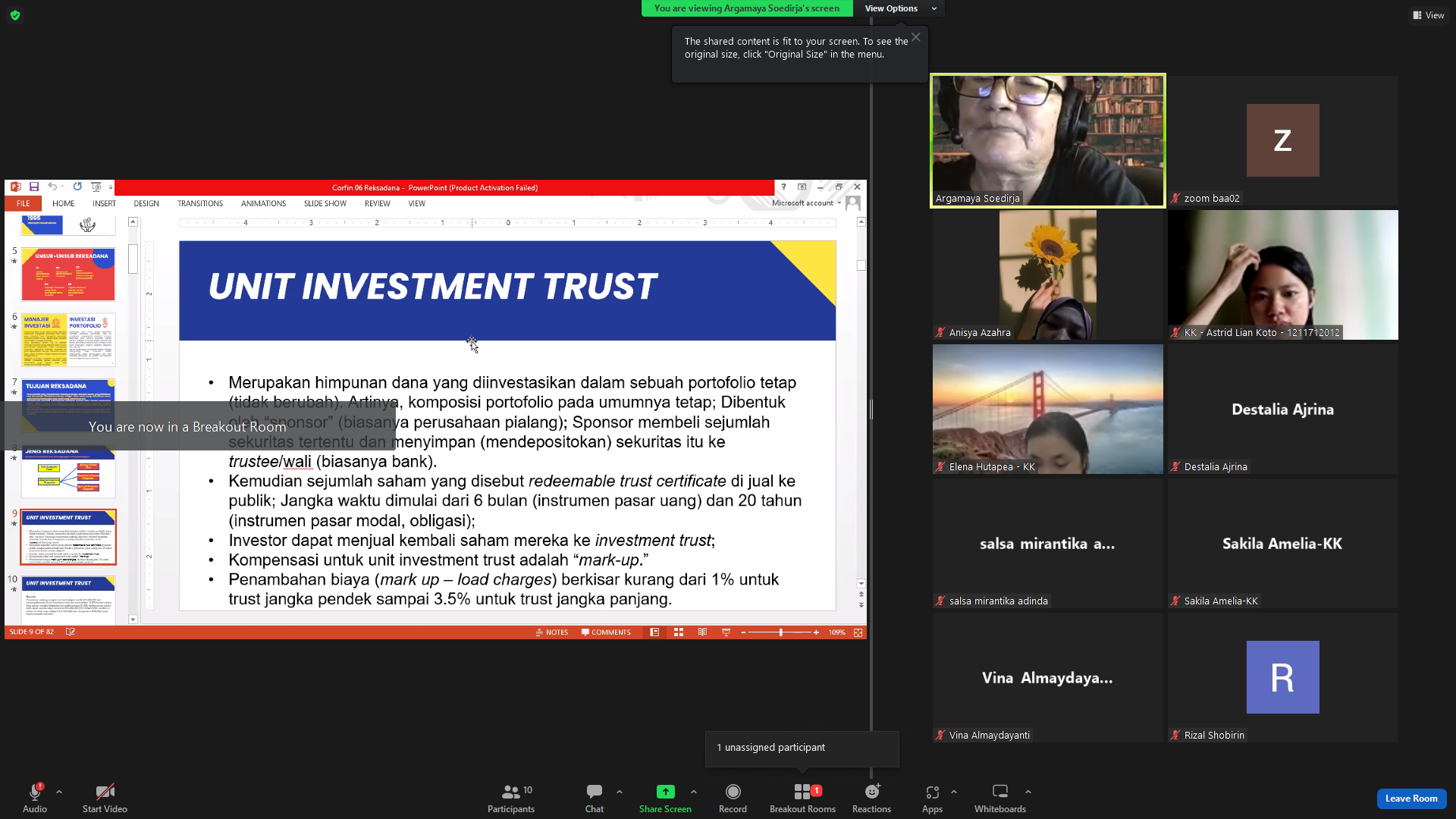Viewport: 1456px width, 819px height.
Task: Click spell check icon in status bar
Action: tap(70, 632)
